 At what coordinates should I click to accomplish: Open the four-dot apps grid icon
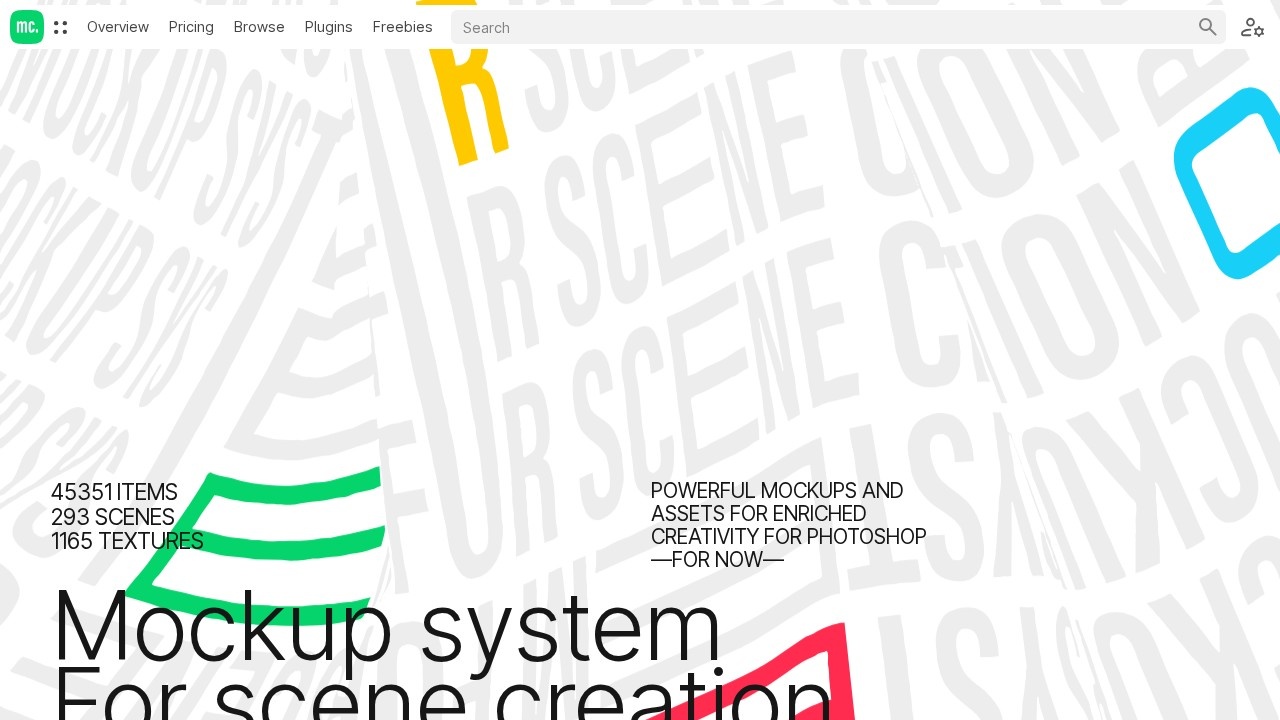61,27
